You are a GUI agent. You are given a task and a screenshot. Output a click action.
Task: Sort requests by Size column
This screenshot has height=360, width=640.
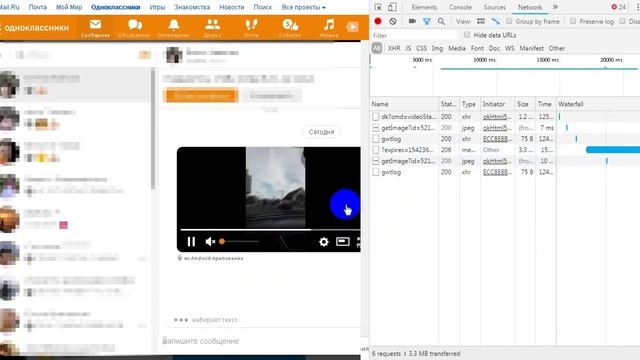(x=525, y=104)
